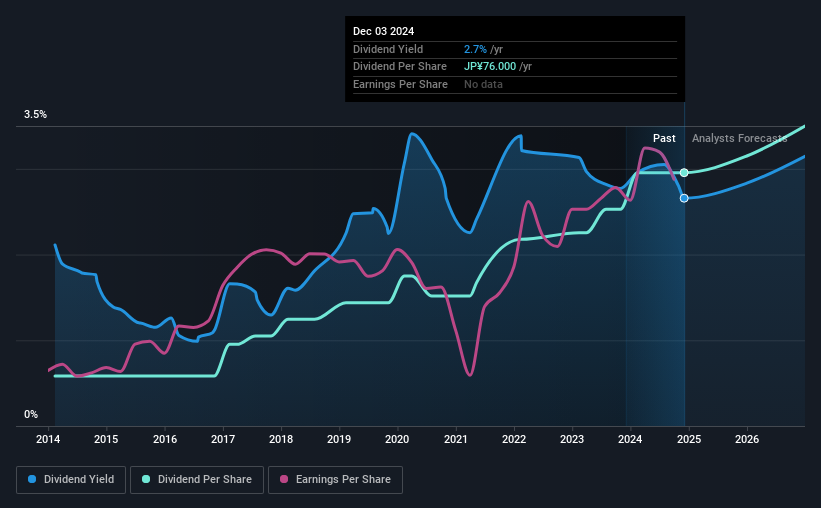Viewport: 821px width, 508px height.
Task: Click the 2014 x-axis label
Action: tap(48, 439)
